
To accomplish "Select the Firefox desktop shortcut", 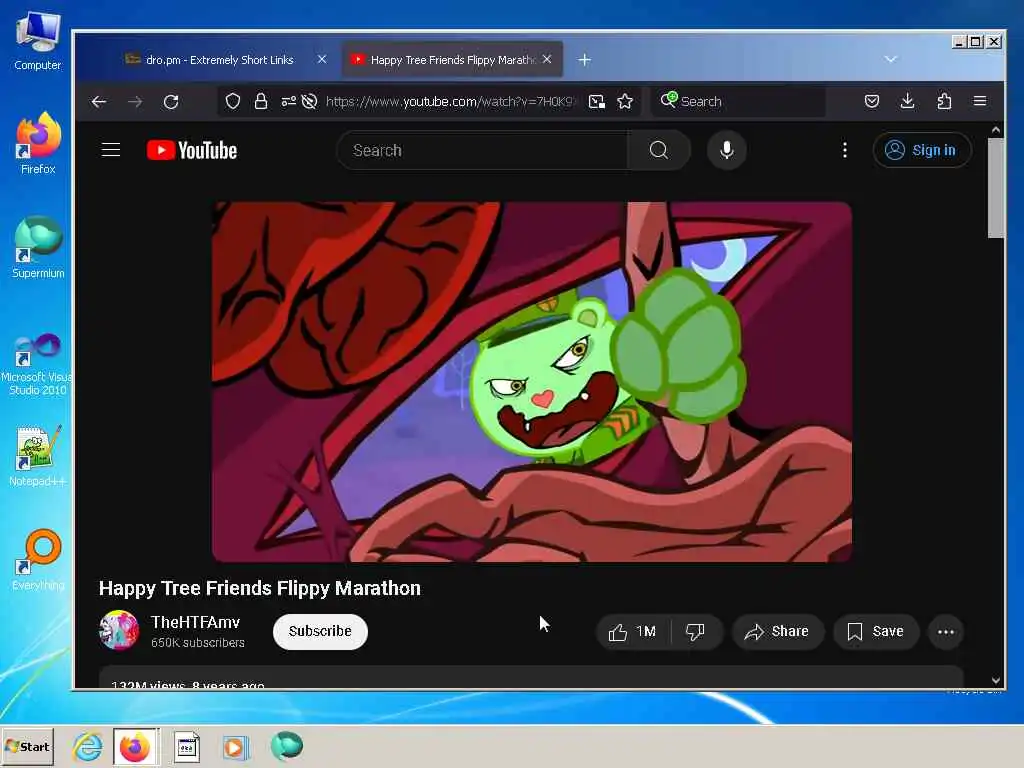I will 38,142.
